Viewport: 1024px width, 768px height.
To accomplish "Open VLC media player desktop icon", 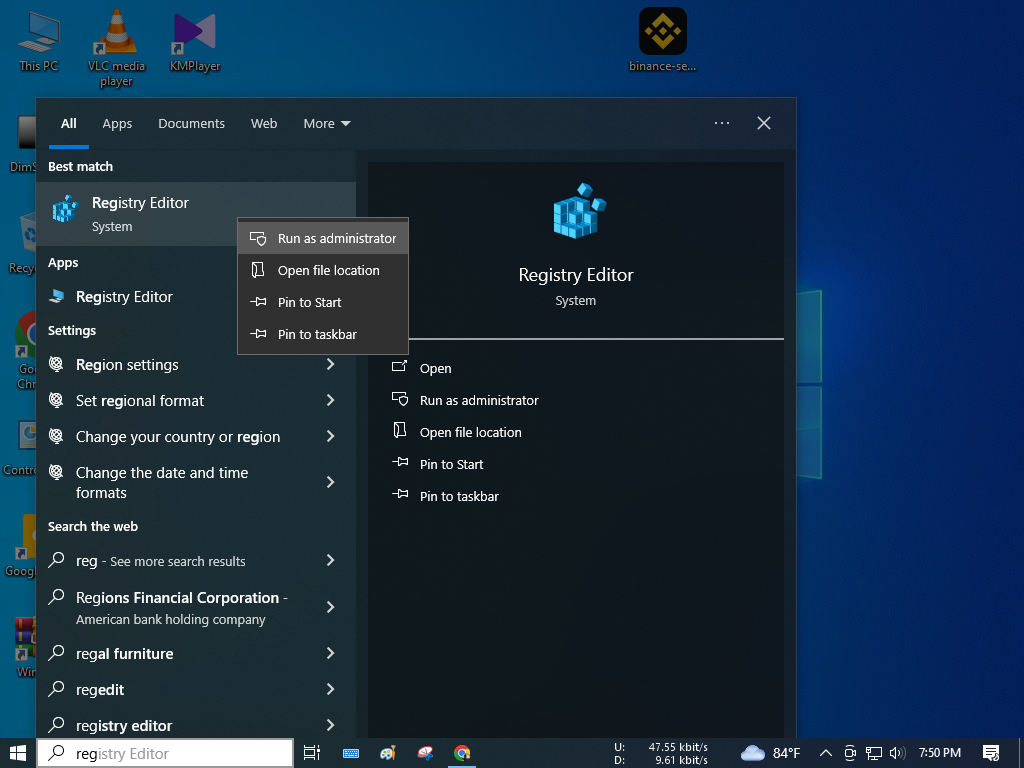I will [116, 48].
